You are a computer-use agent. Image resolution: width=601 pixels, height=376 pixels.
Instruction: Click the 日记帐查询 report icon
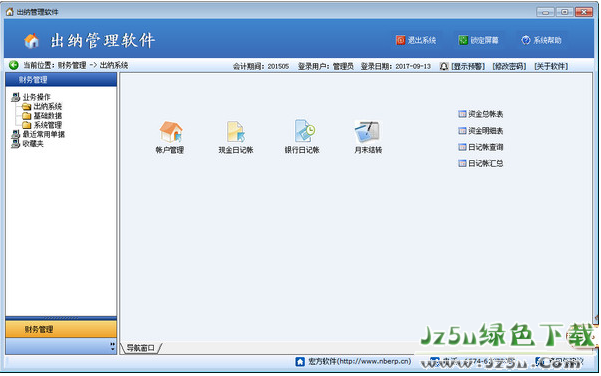(462, 147)
